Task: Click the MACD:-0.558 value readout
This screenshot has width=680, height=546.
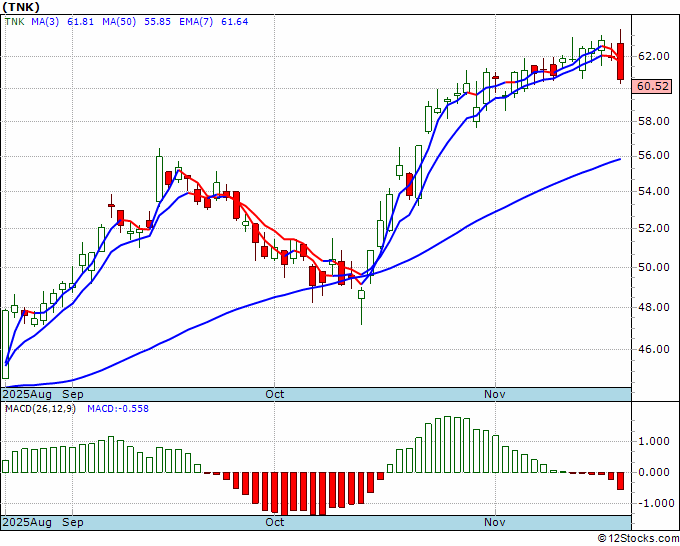Action: click(118, 409)
